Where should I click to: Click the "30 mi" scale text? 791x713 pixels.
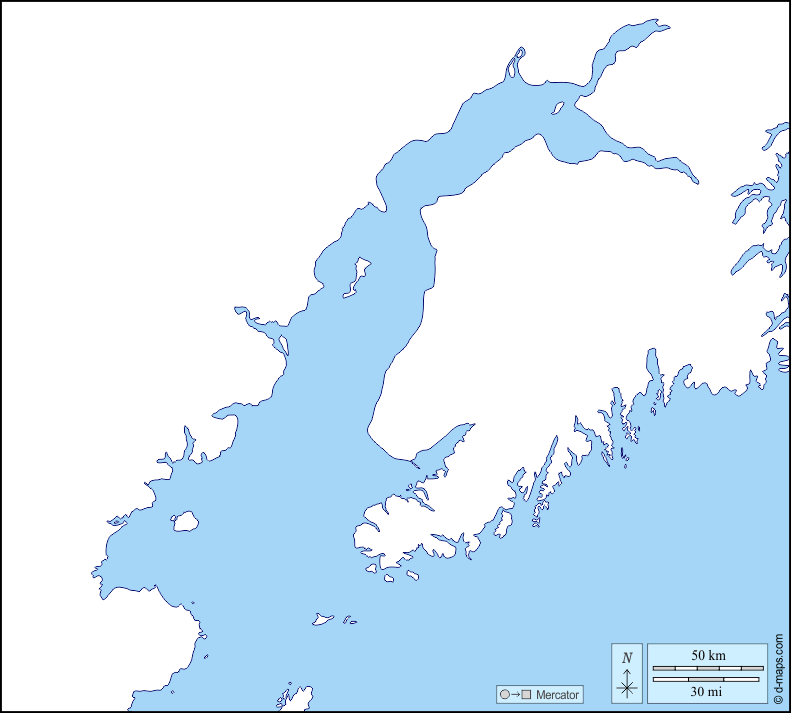click(x=706, y=691)
